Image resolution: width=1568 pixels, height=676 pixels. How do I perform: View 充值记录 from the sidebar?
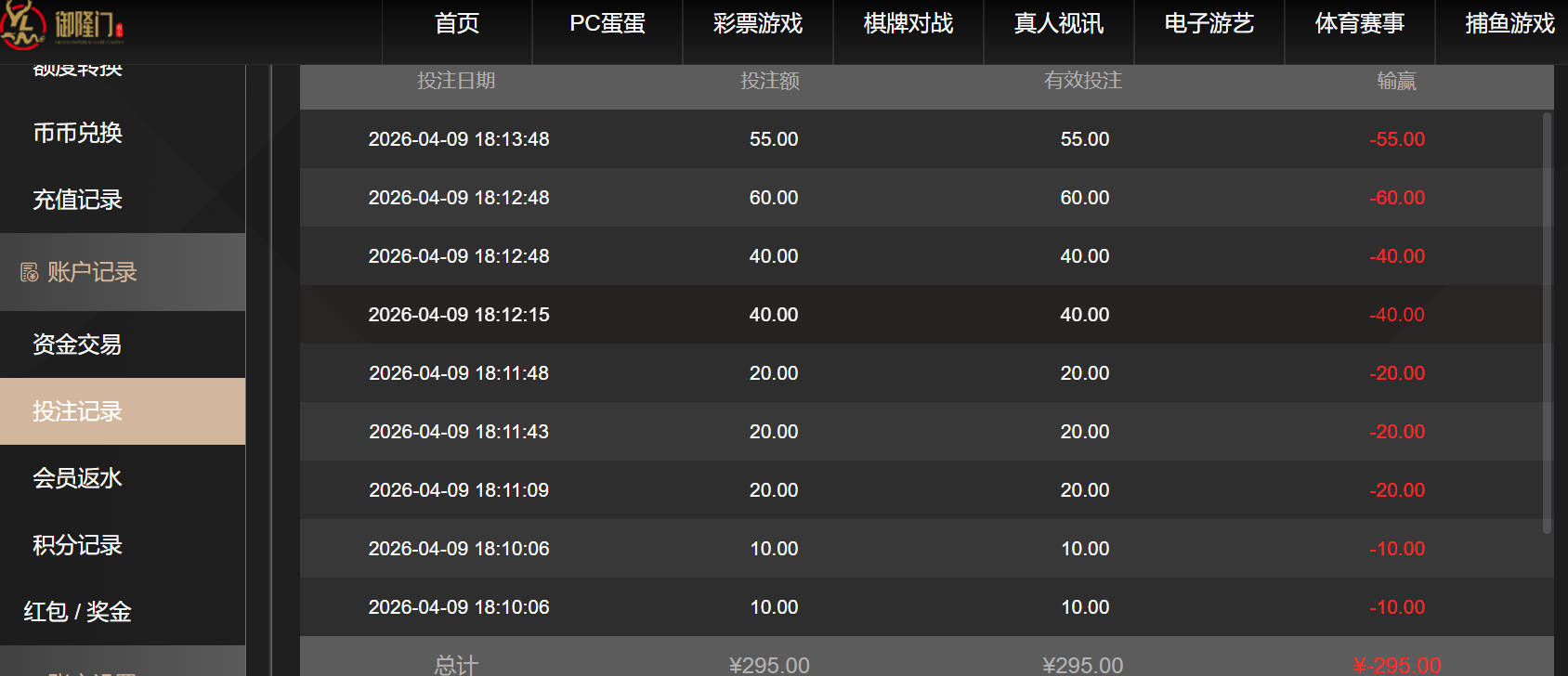click(x=78, y=200)
